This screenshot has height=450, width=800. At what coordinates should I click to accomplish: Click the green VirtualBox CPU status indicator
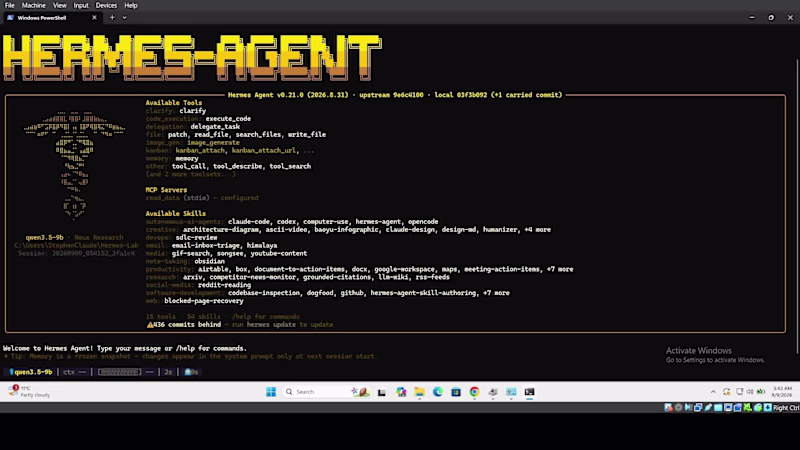click(x=747, y=407)
